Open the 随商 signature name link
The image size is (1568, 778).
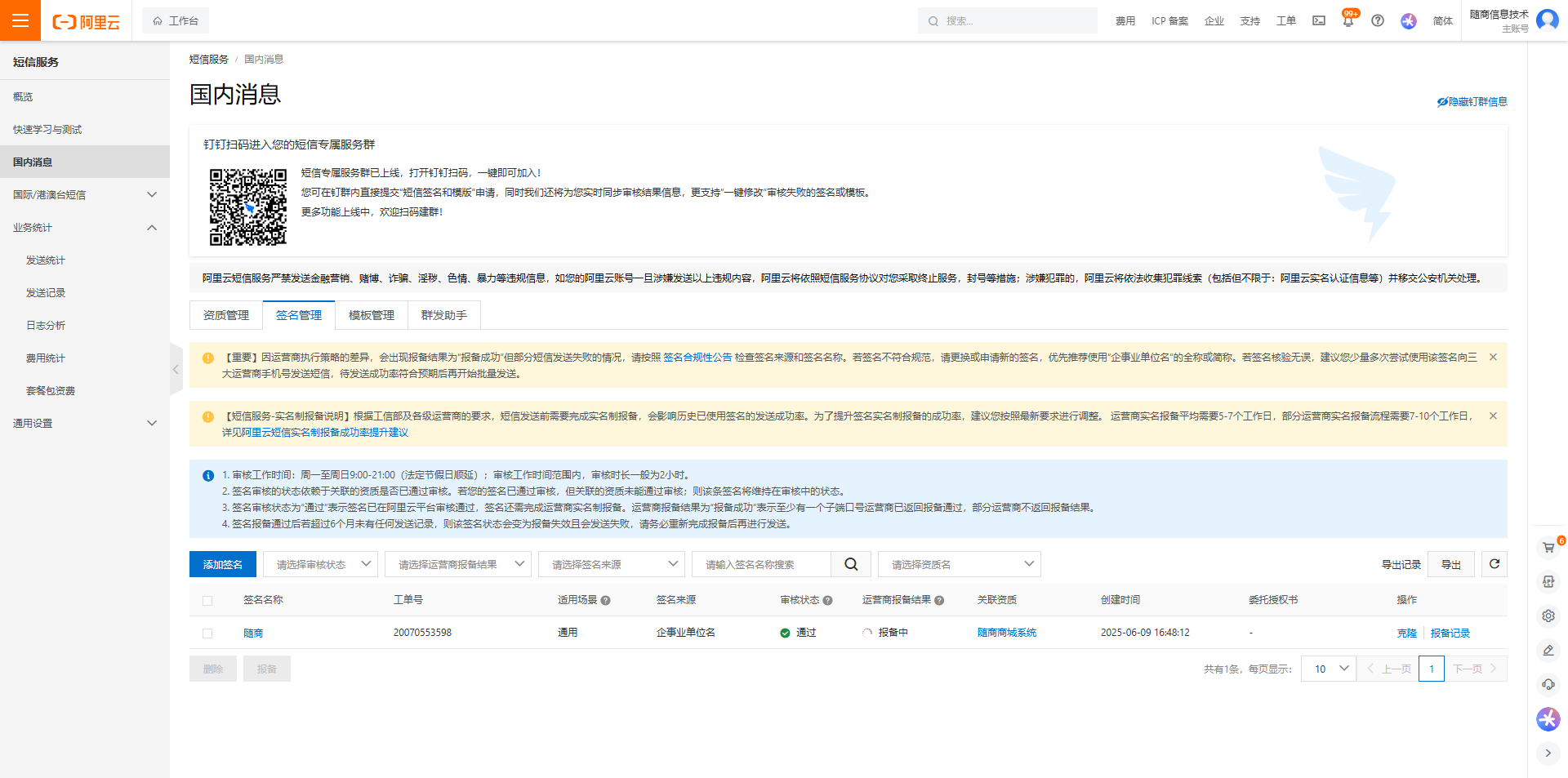pos(253,633)
